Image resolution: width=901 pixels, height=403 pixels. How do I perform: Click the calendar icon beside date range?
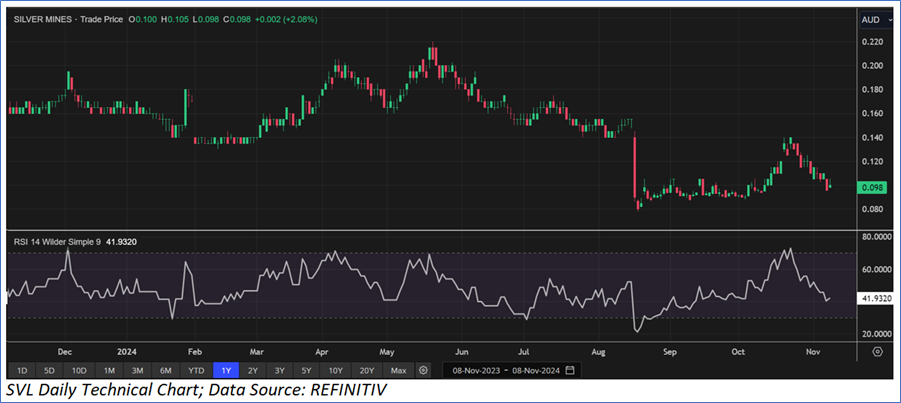(x=569, y=370)
